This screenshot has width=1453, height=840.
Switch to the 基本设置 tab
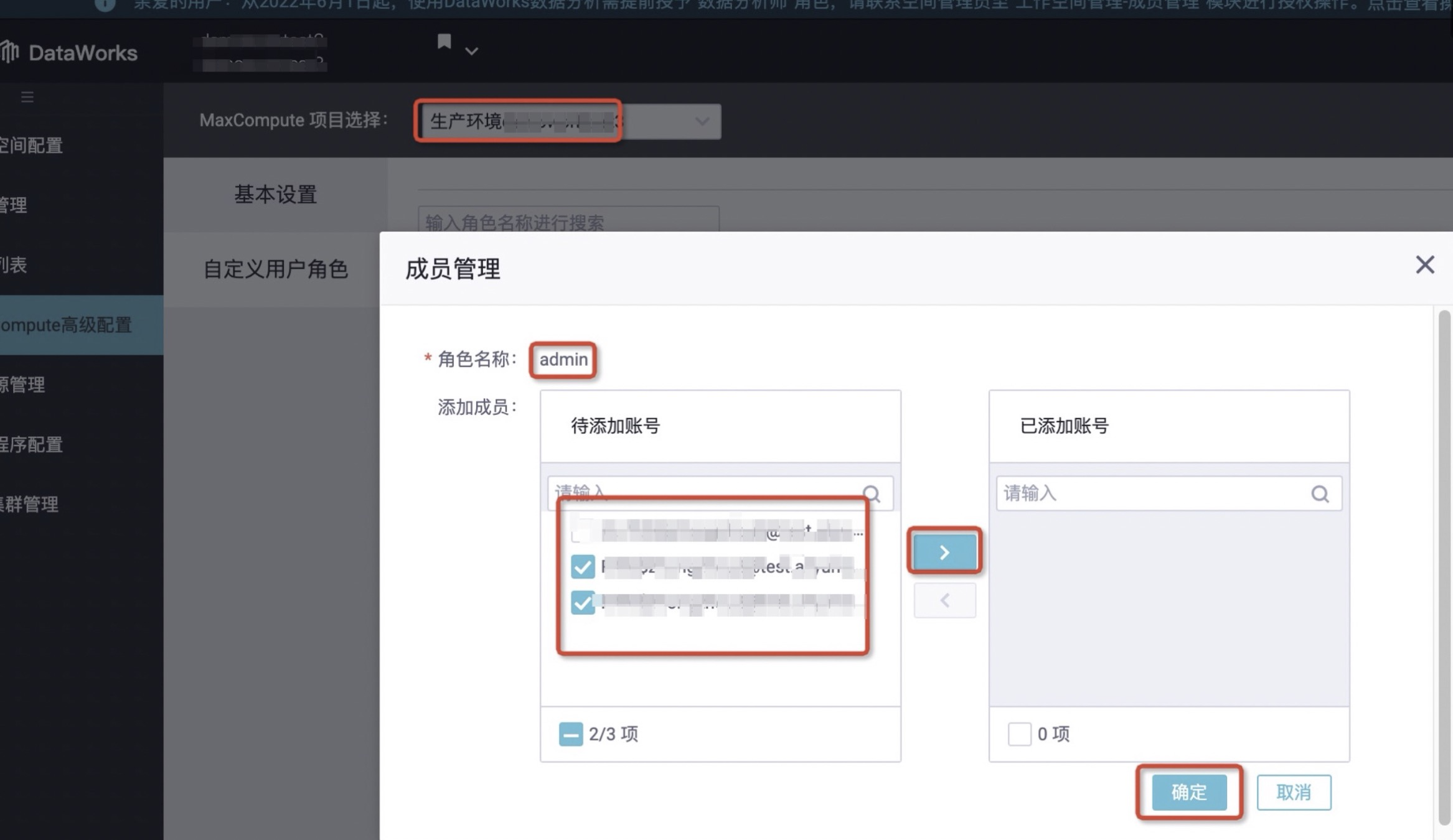(275, 195)
